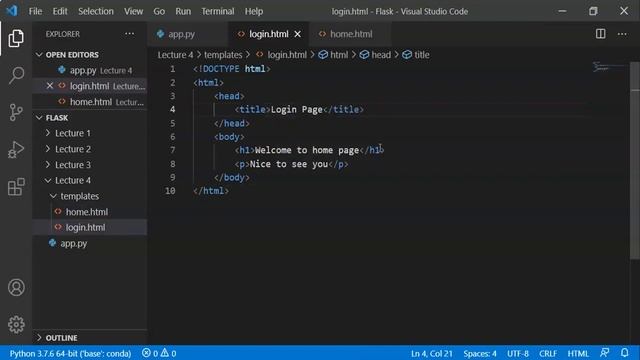Click the editor vertical scrollbar
Screen dimensions: 640x360
635,159
